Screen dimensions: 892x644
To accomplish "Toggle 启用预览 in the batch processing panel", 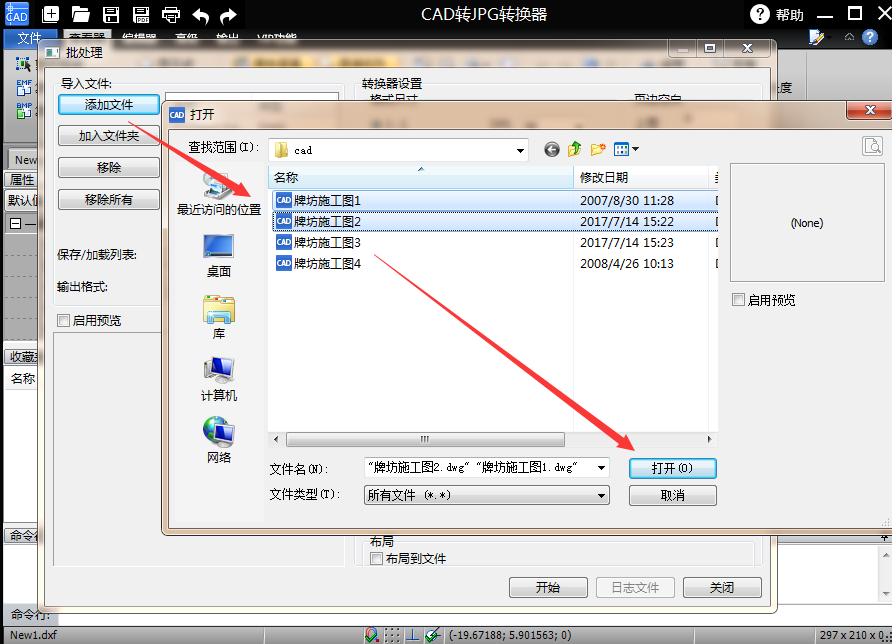I will tap(63, 319).
